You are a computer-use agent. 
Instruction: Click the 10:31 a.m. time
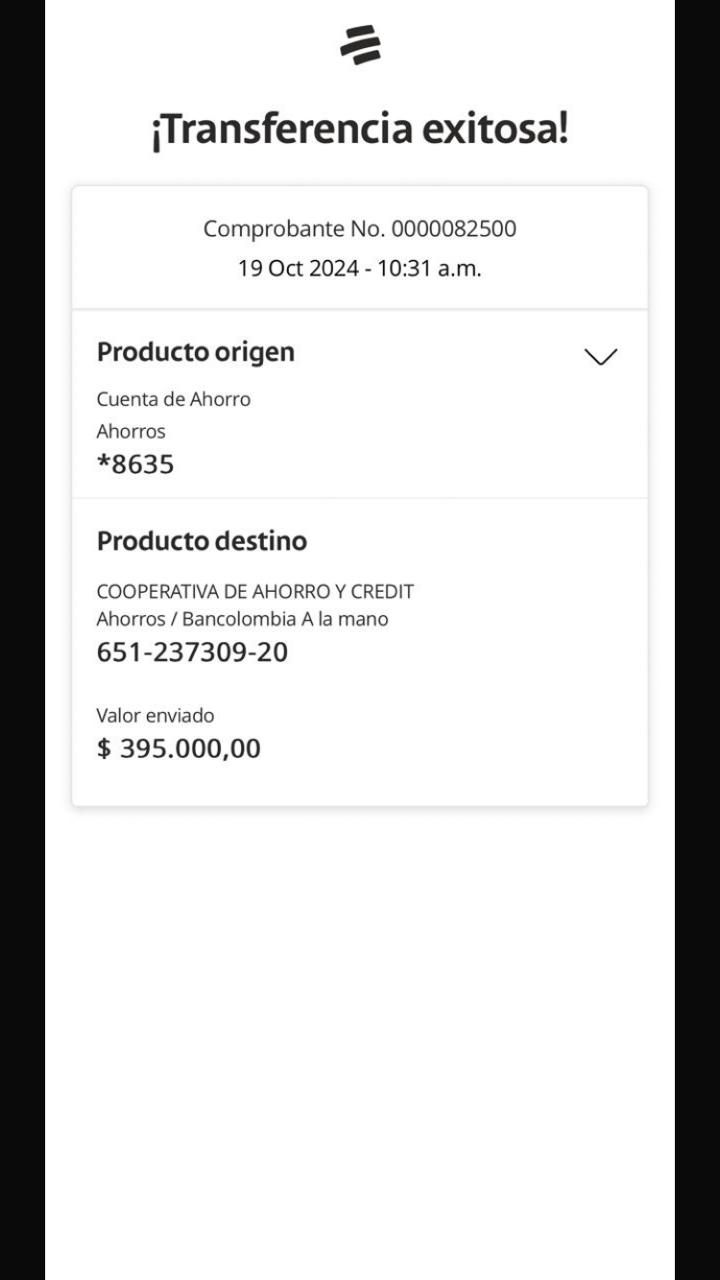tap(428, 269)
